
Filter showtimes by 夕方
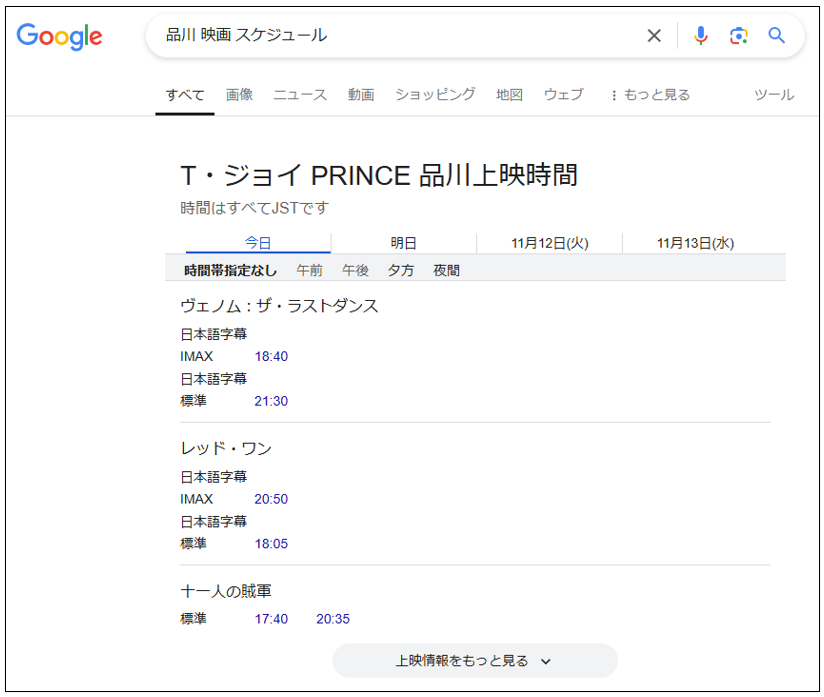(400, 271)
